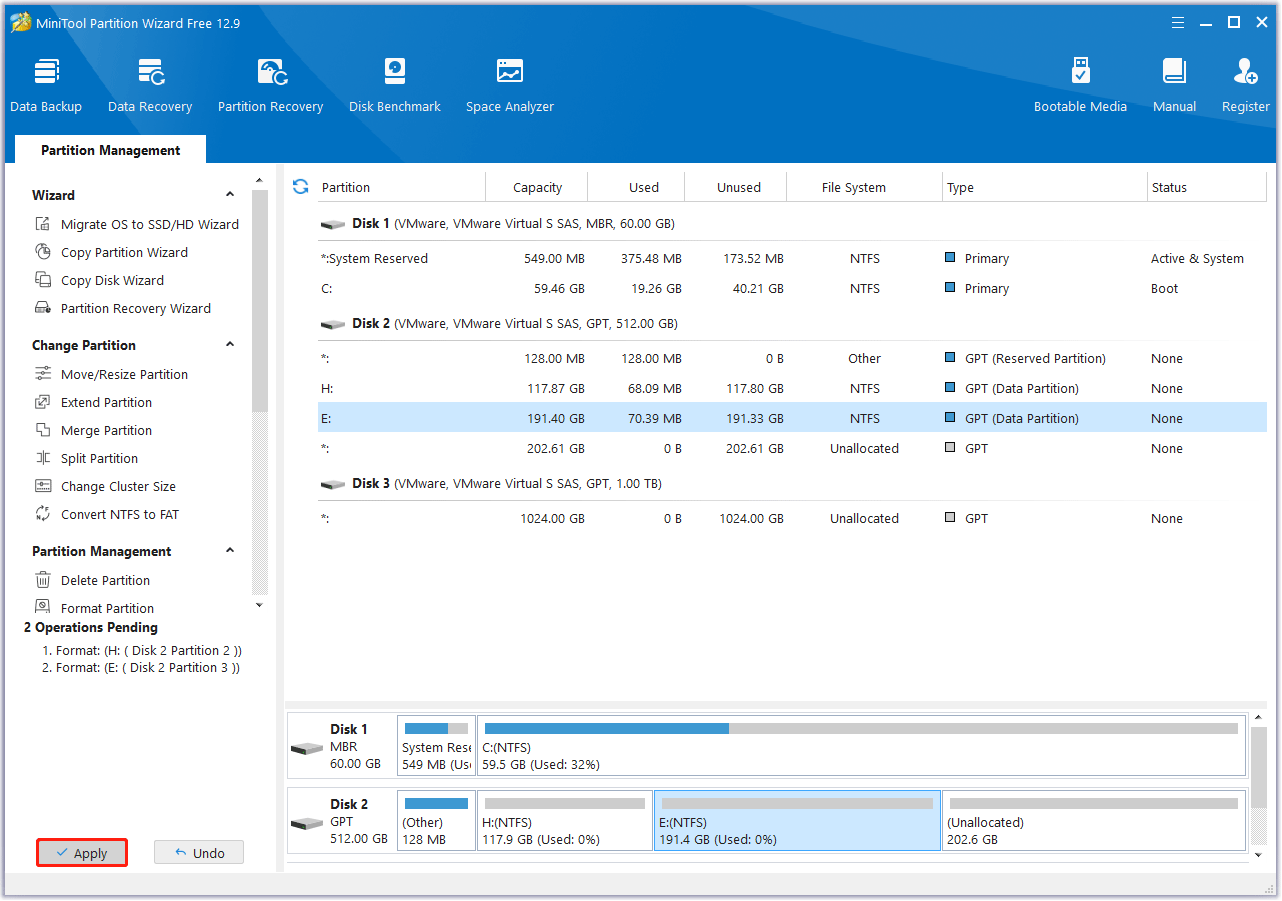Image resolution: width=1282 pixels, height=901 pixels.
Task: Select Unallocated 202.6 GB block in disk map
Action: [x=1094, y=821]
